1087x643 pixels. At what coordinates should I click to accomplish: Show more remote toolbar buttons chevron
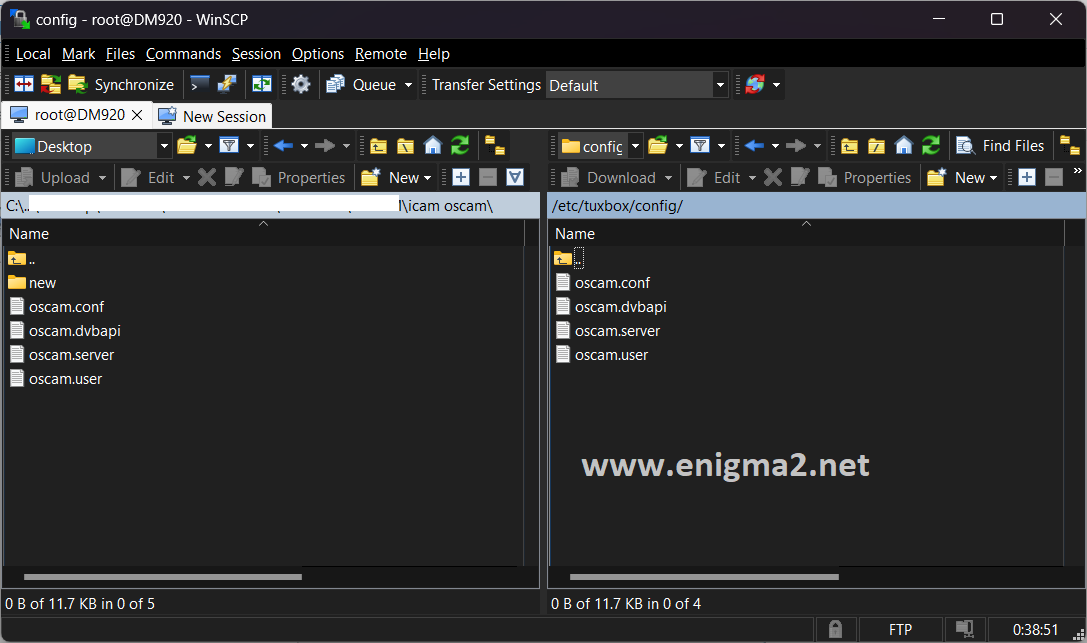click(x=1077, y=170)
